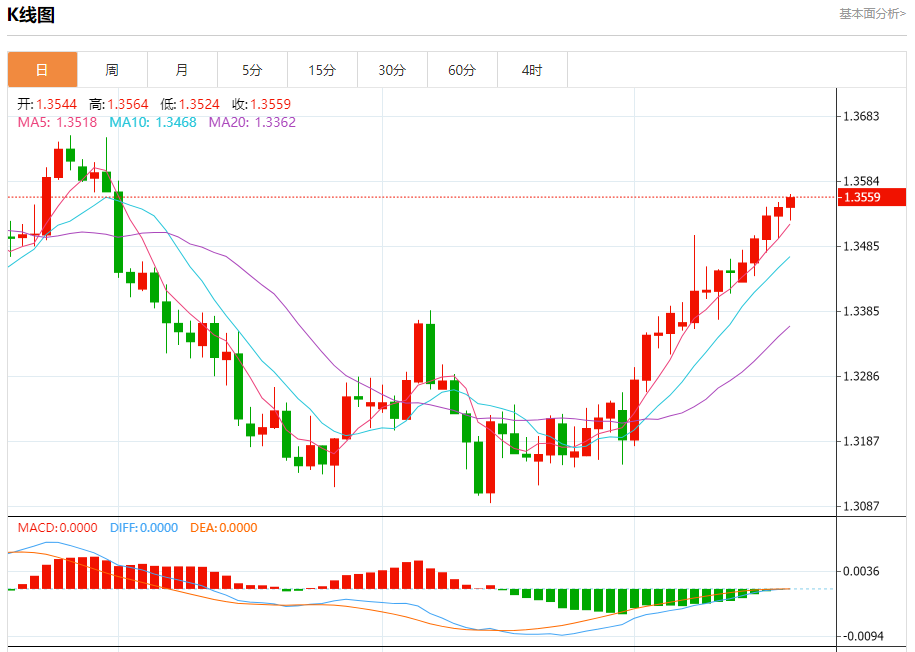Screen dimensions: 915x652
Task: Click the 开:1.3544 opening price value
Action: [x=47, y=104]
